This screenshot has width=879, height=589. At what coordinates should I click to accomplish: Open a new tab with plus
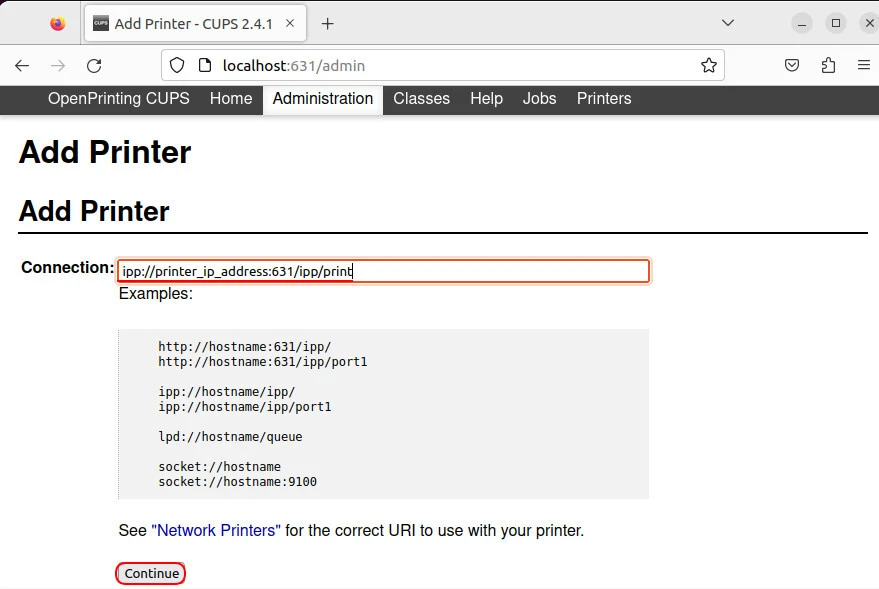[x=327, y=24]
